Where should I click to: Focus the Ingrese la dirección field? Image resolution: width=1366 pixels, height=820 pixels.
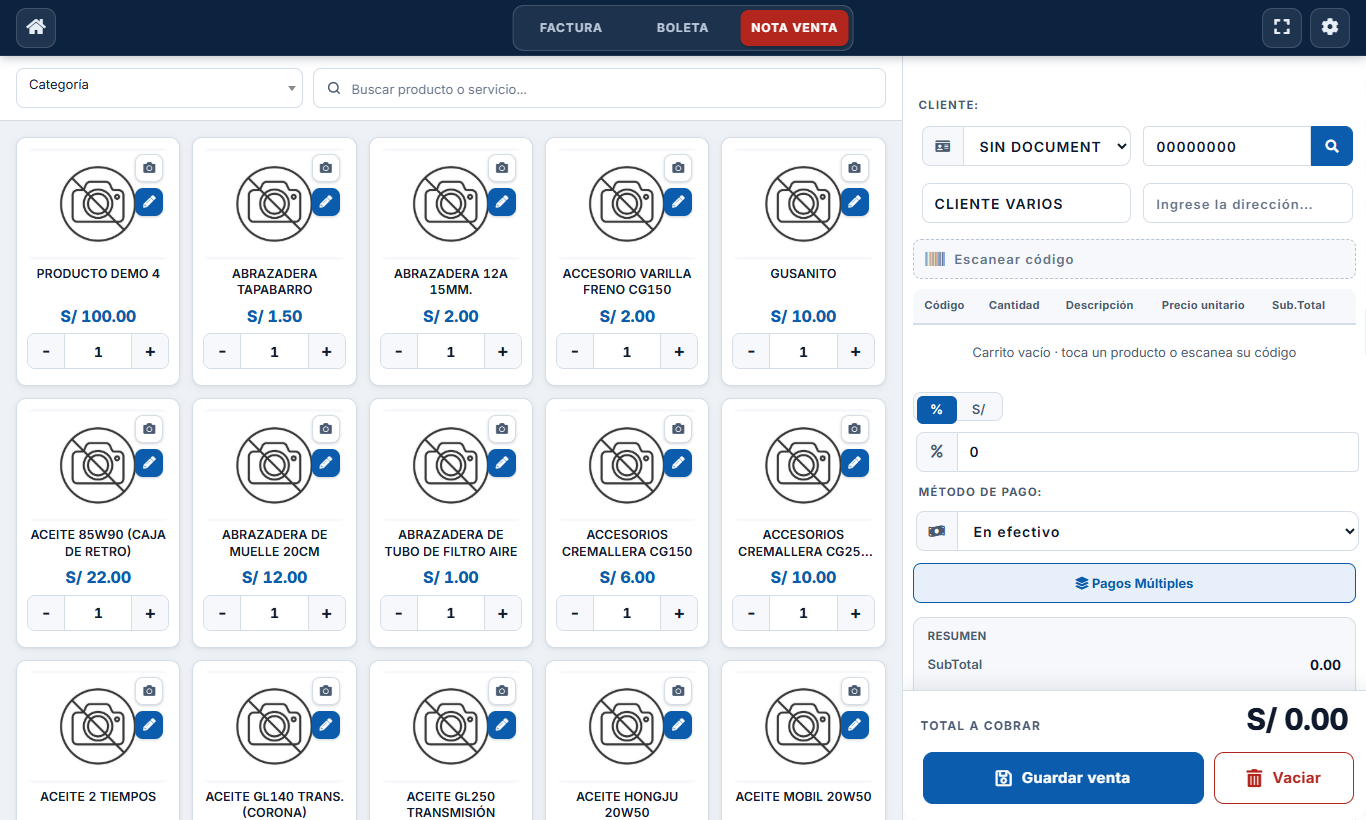1248,203
